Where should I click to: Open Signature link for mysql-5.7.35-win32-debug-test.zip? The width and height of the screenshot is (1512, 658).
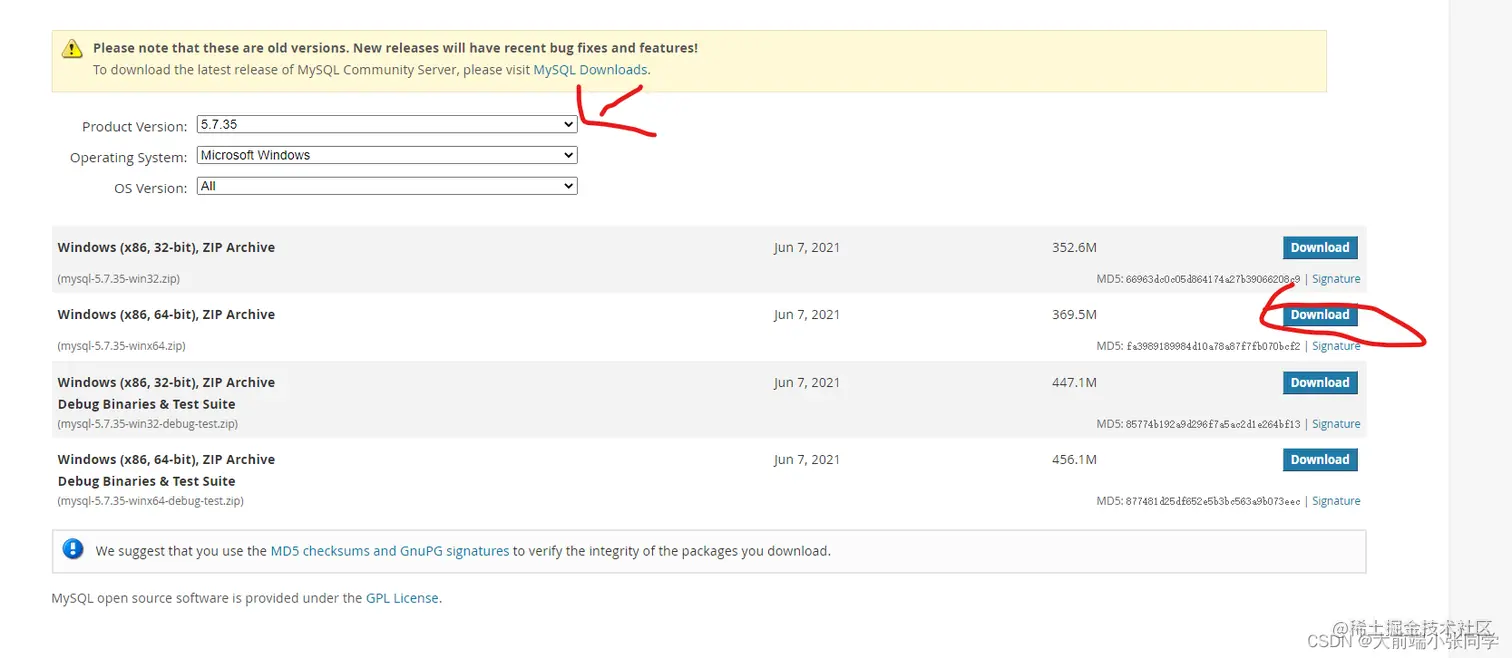pyautogui.click(x=1336, y=424)
